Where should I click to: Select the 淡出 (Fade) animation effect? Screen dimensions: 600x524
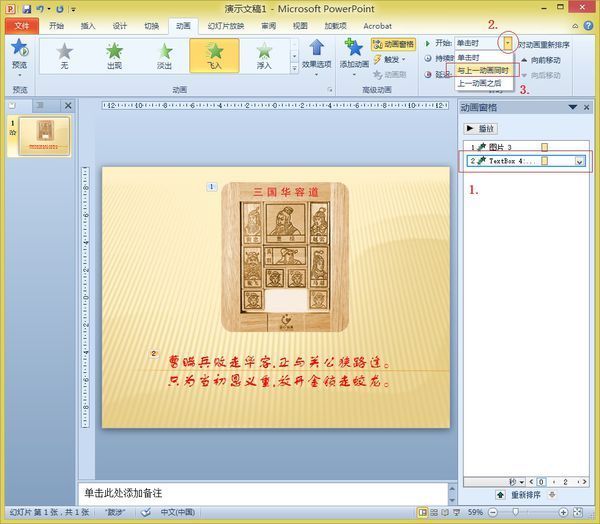pyautogui.click(x=164, y=56)
